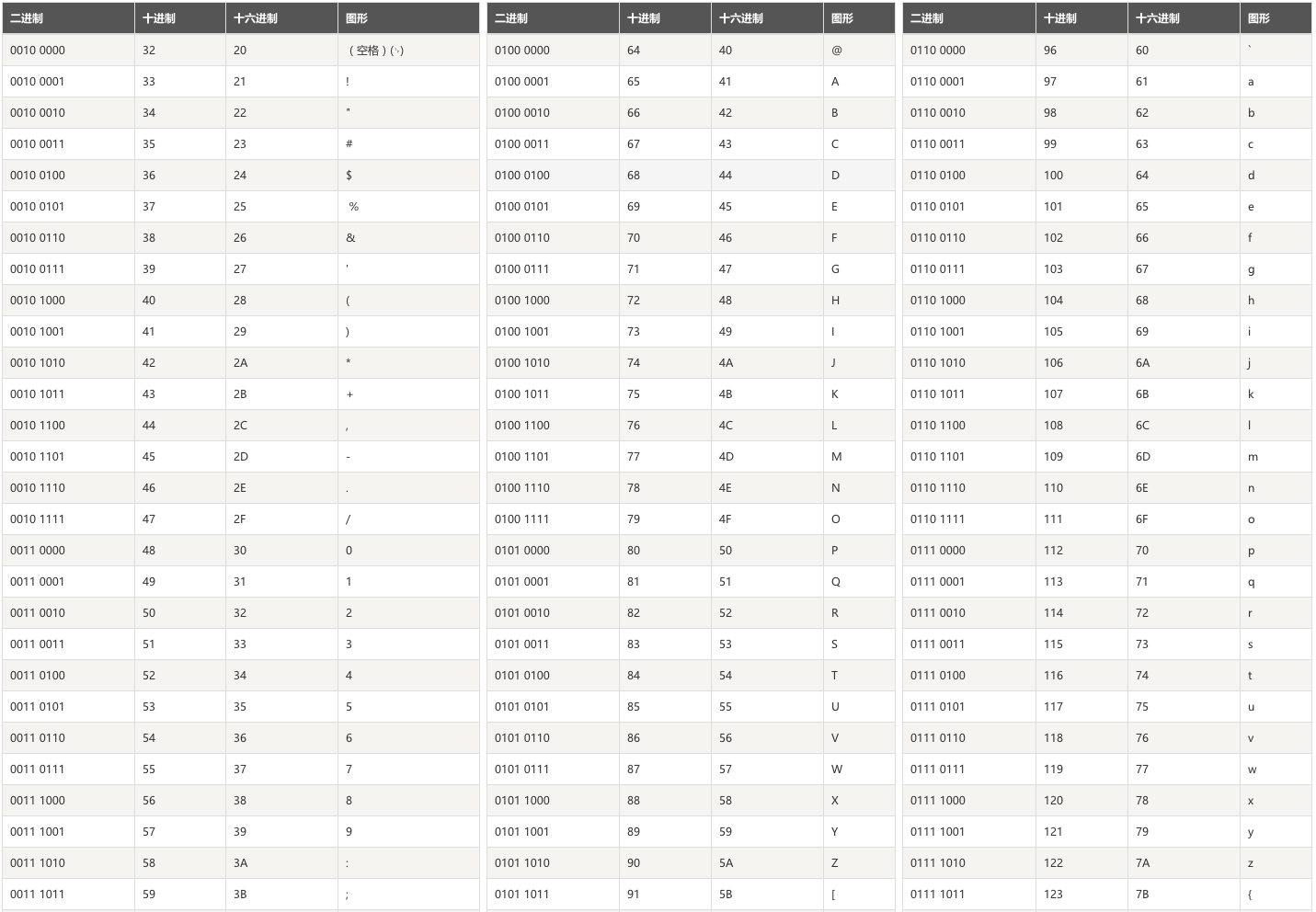Select the (空格) space character cell
Viewport: 1316px width, 912px height.
pos(375,51)
